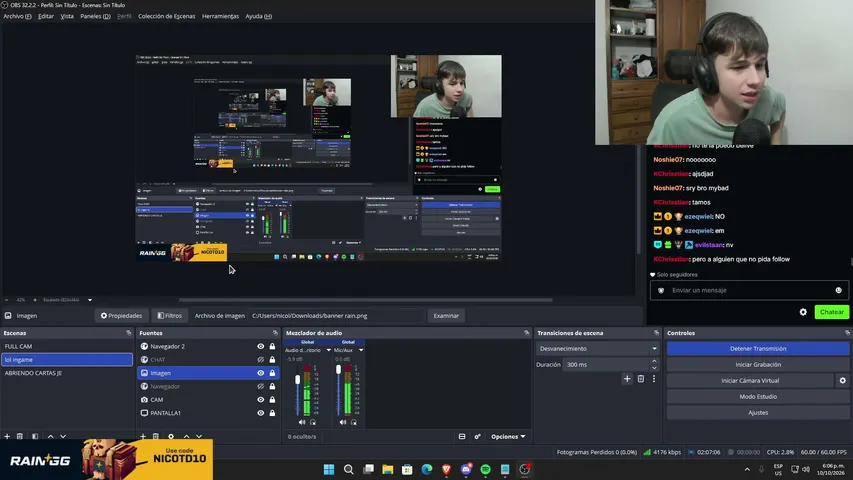Open Filtros for the Imagen source
Screen dimensions: 853x480
[169, 316]
